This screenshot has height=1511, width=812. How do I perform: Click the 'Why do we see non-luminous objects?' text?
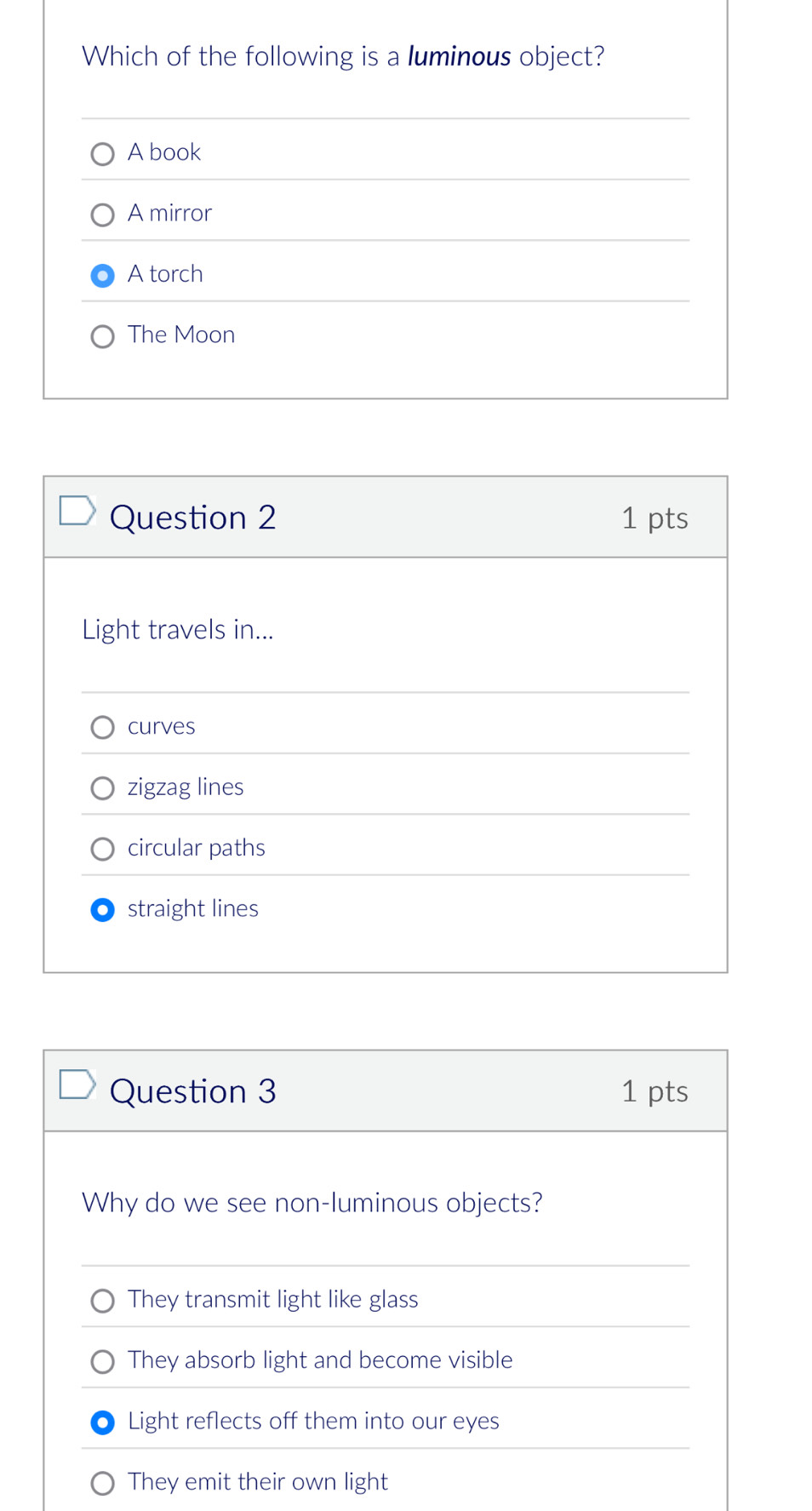point(312,1203)
